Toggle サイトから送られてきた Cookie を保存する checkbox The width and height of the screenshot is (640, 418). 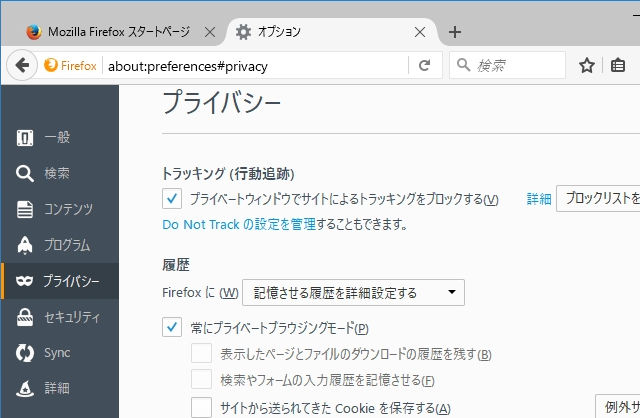(202, 407)
